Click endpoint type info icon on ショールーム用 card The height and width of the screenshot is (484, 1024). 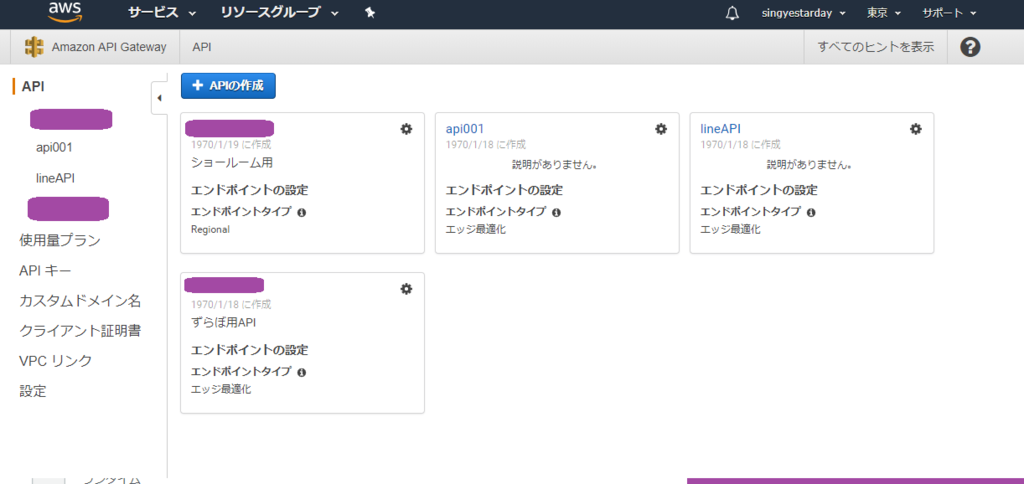[301, 213]
